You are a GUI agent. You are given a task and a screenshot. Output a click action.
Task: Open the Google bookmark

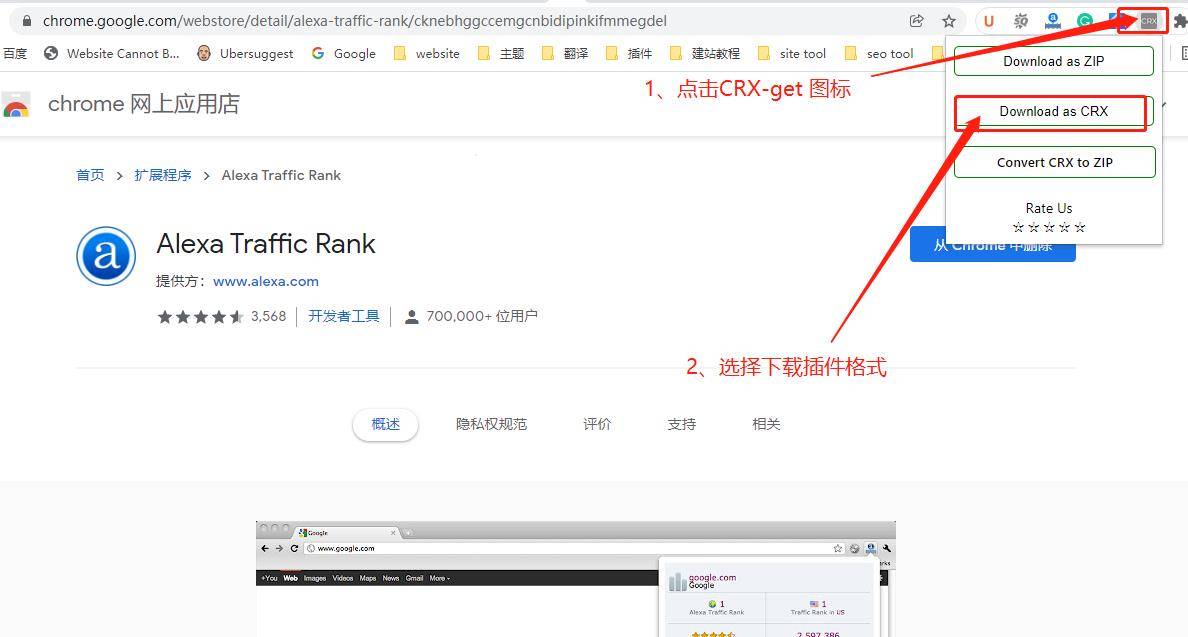click(343, 53)
